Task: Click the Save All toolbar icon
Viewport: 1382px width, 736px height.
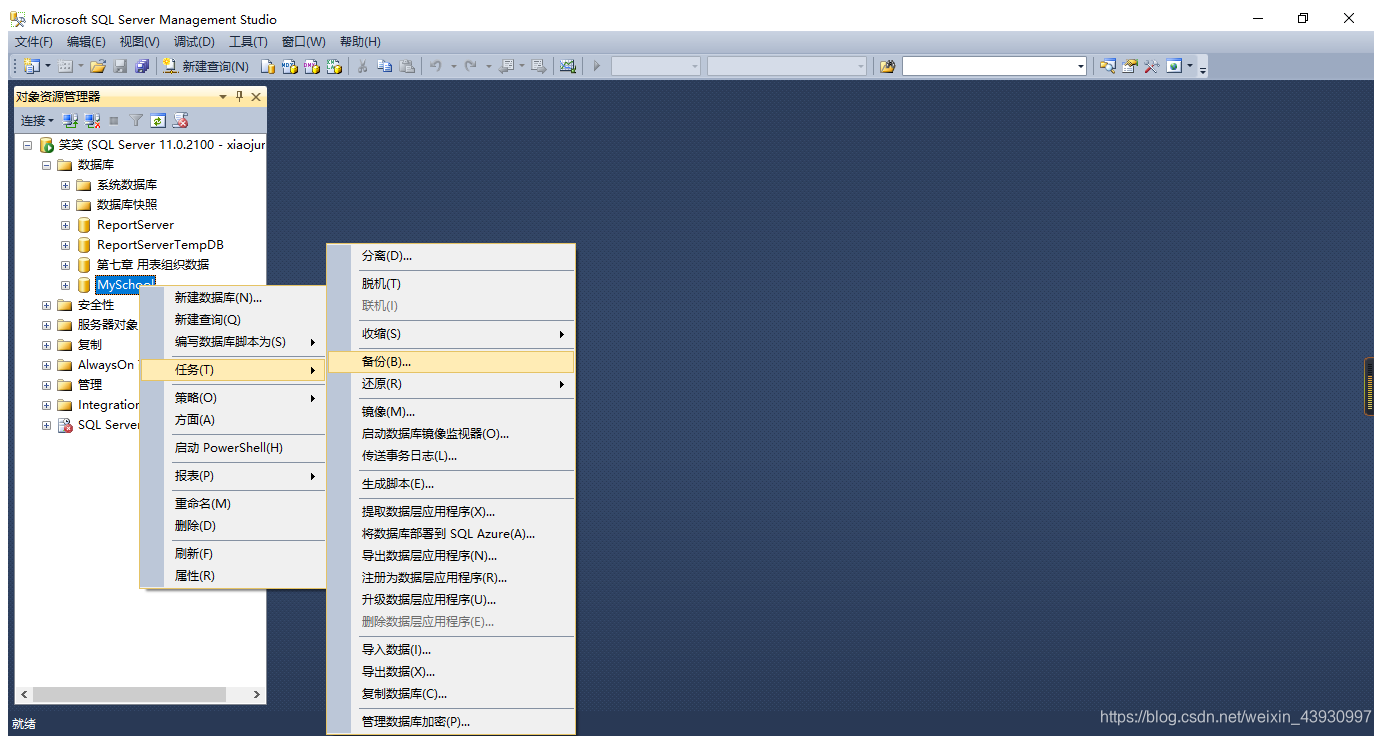Action: tap(142, 66)
